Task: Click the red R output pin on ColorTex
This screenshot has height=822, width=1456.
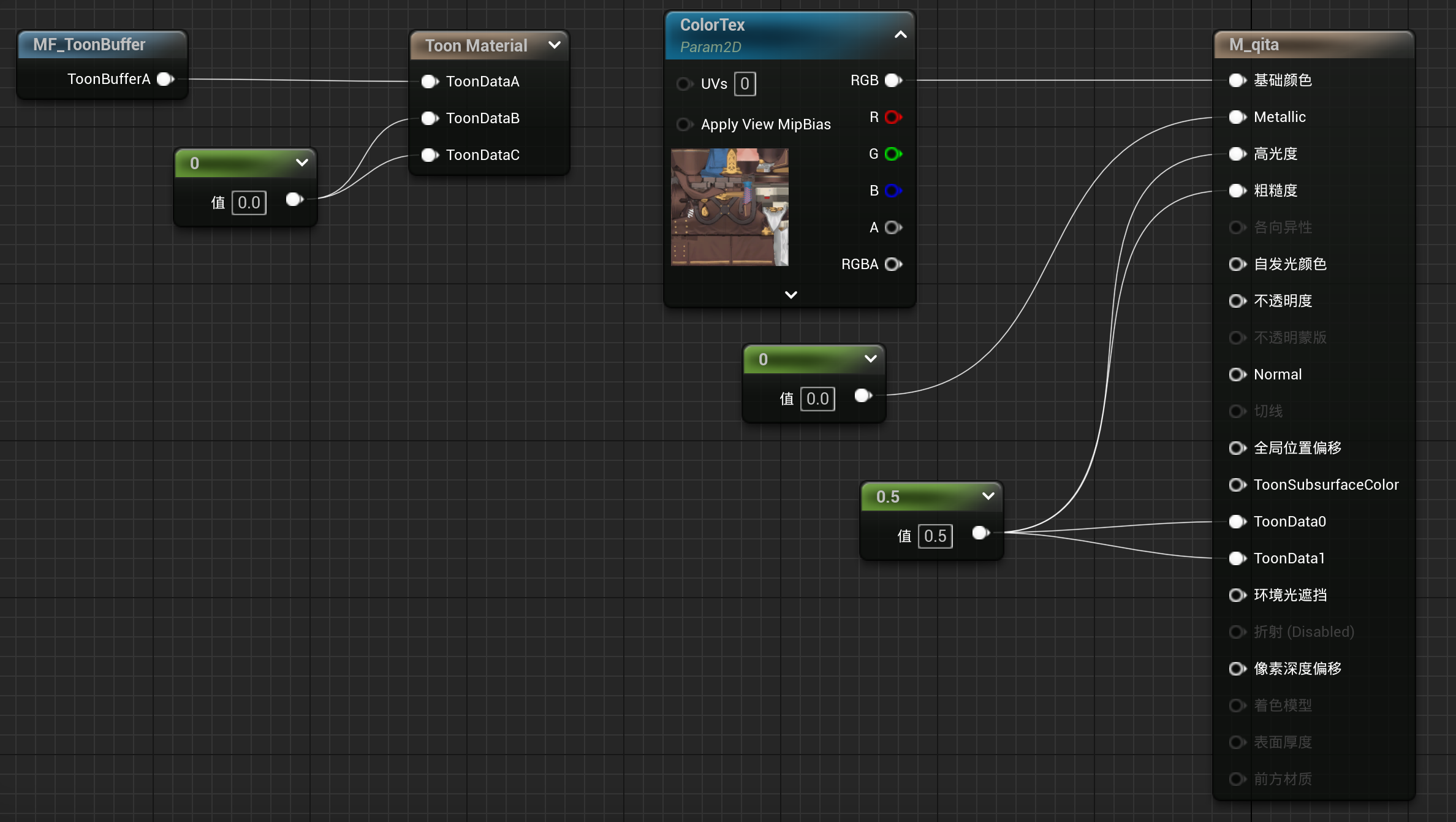Action: (893, 117)
